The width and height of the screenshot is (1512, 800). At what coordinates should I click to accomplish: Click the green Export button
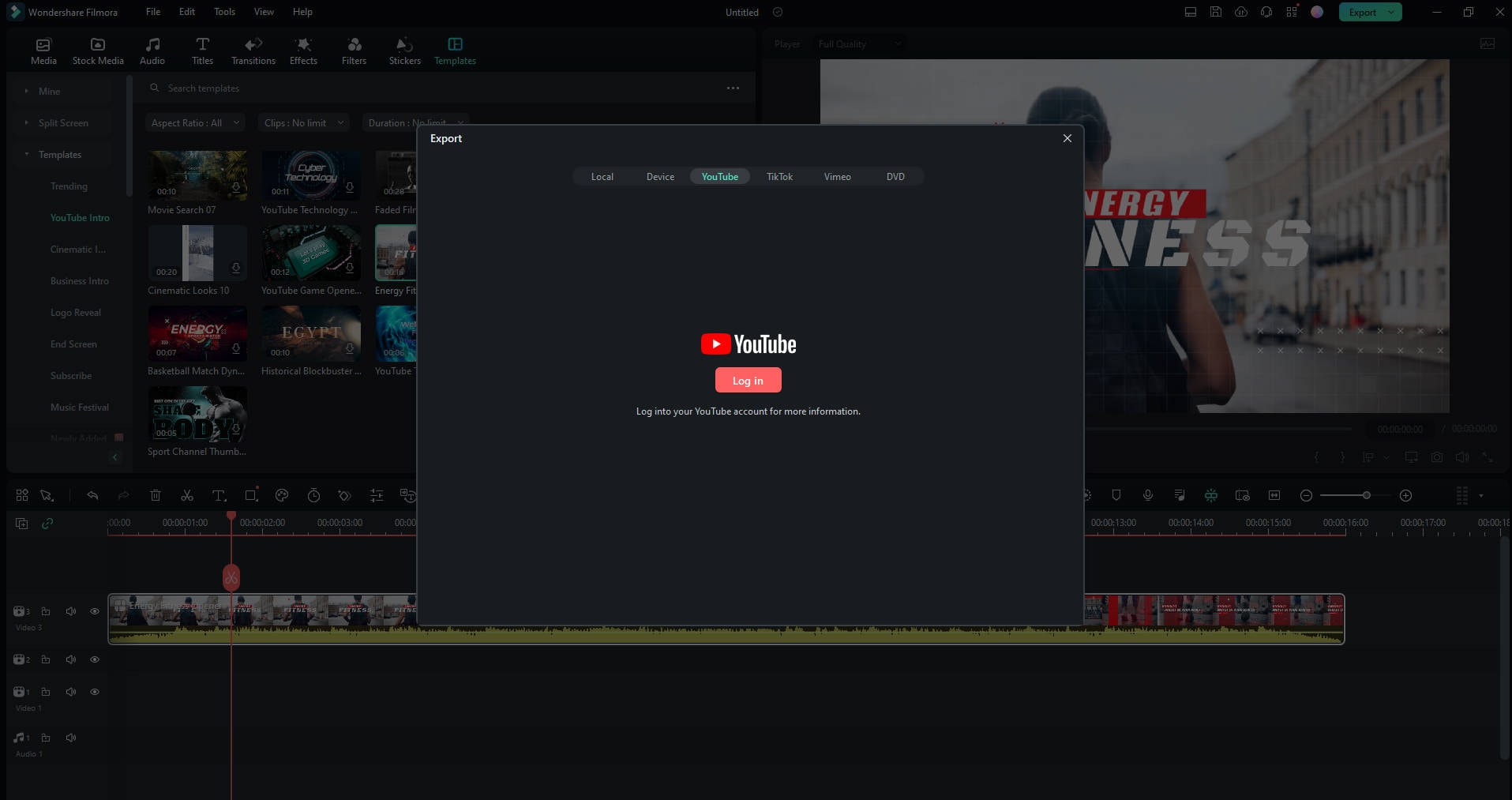pos(1361,12)
